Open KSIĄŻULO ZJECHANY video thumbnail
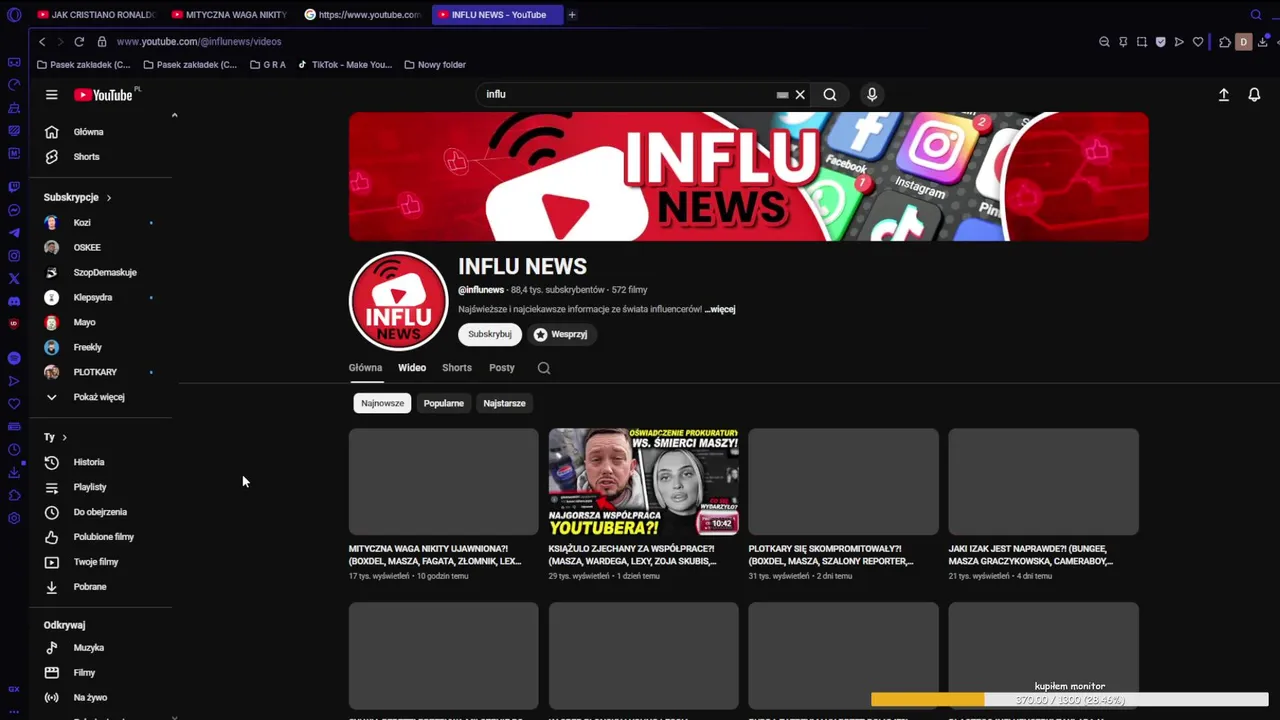The width and height of the screenshot is (1280, 720). tap(644, 482)
